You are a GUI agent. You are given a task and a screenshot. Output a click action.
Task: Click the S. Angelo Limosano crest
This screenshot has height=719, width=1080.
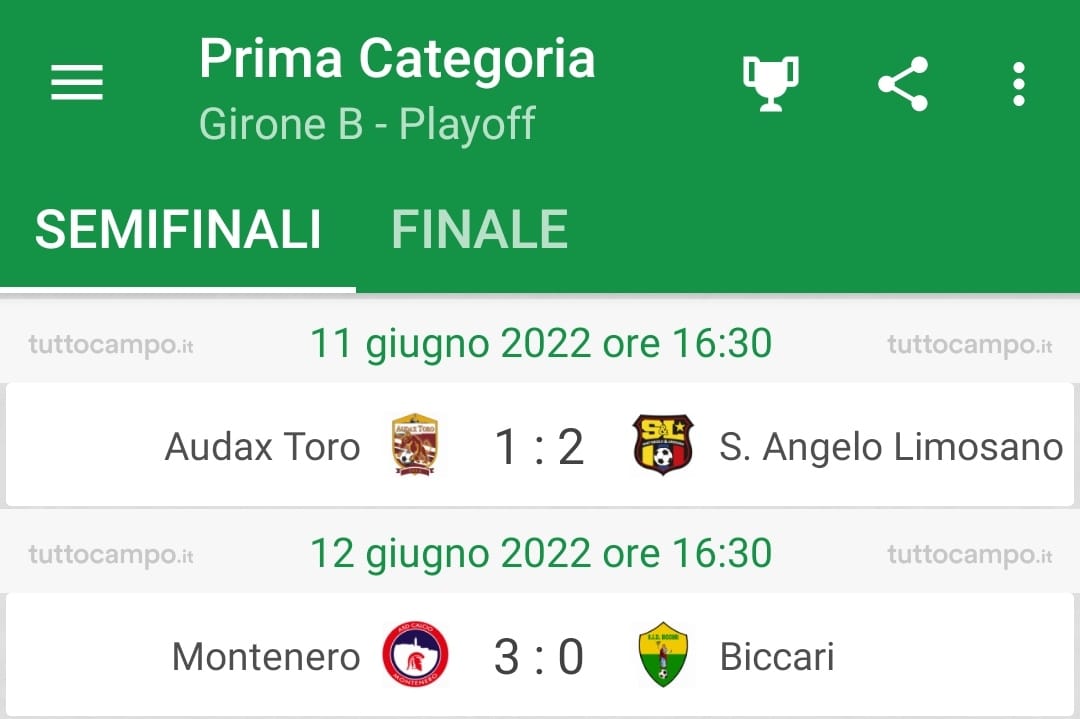pyautogui.click(x=663, y=445)
